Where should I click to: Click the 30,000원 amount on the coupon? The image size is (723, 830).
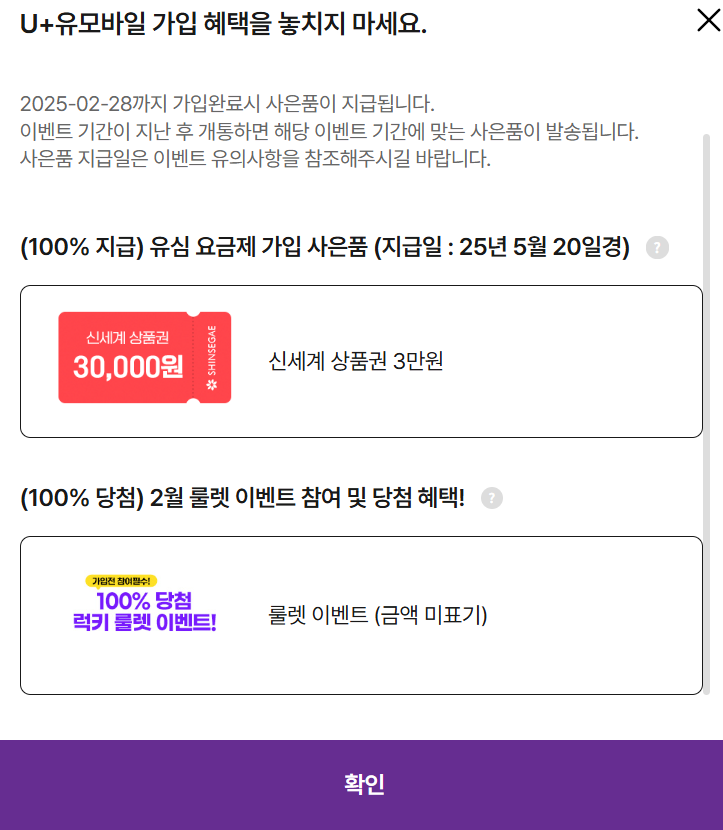pyautogui.click(x=128, y=367)
